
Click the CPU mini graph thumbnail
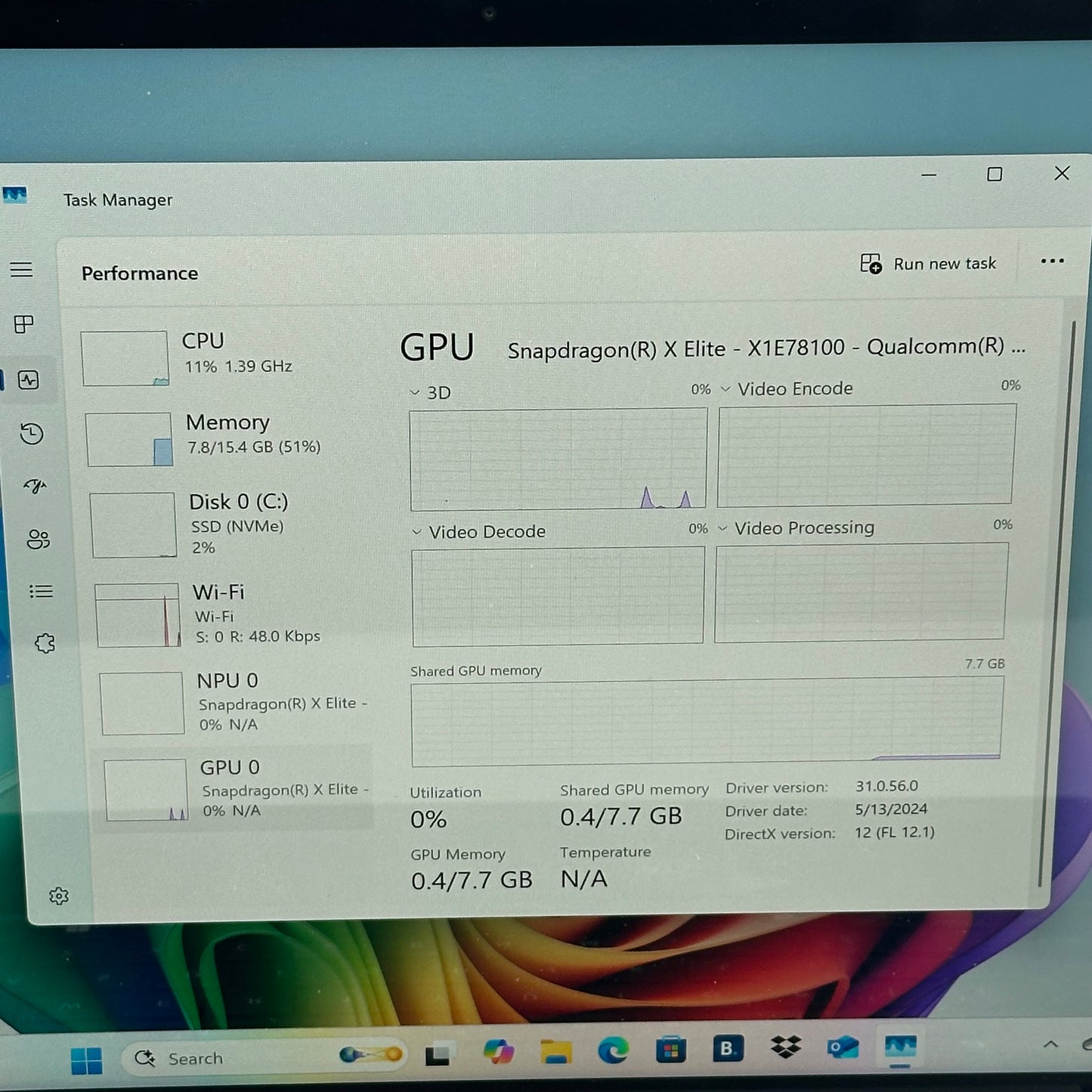click(125, 358)
